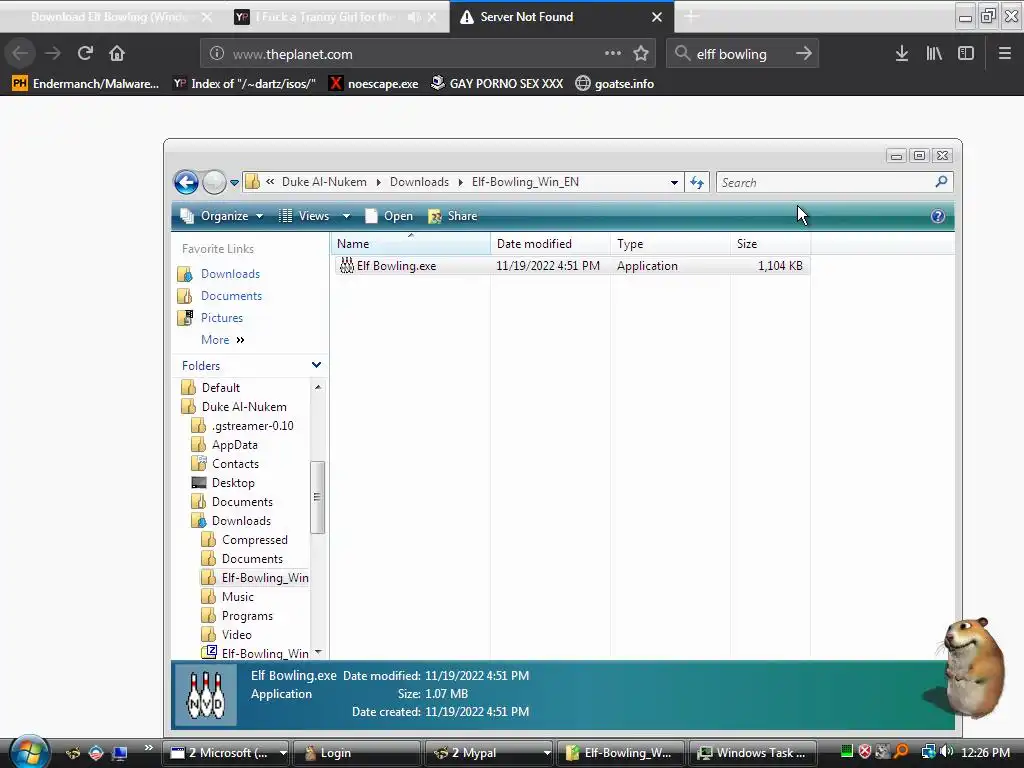Viewport: 1024px width, 768px height.
Task: Open Pictures in Favorite Links
Action: pos(221,318)
